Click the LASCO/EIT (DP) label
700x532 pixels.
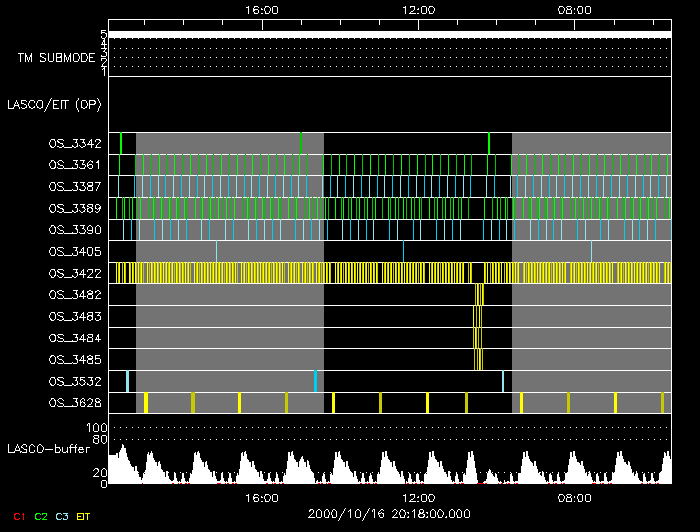(x=56, y=104)
